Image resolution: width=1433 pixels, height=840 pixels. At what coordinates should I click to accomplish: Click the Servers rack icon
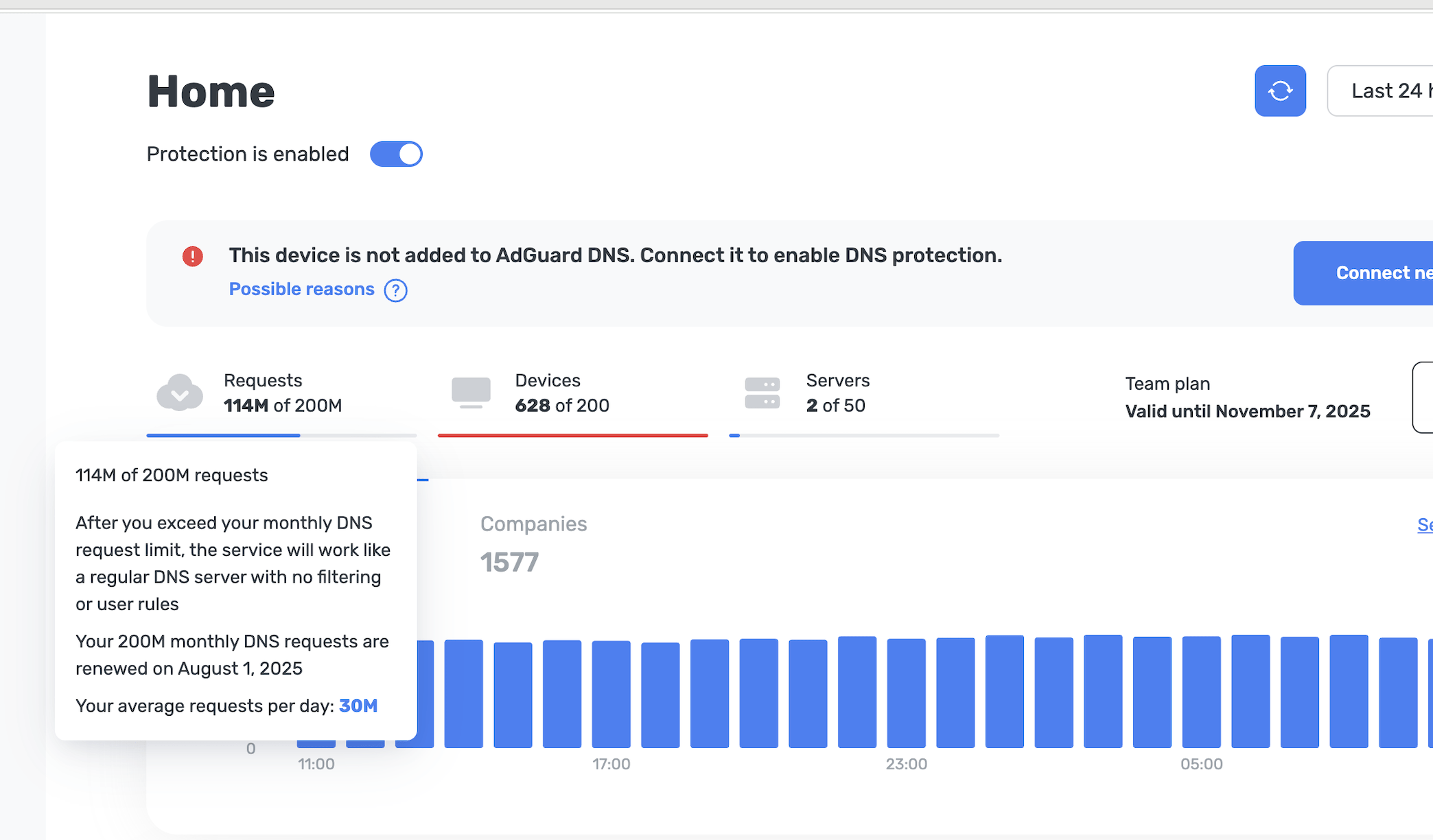point(762,393)
